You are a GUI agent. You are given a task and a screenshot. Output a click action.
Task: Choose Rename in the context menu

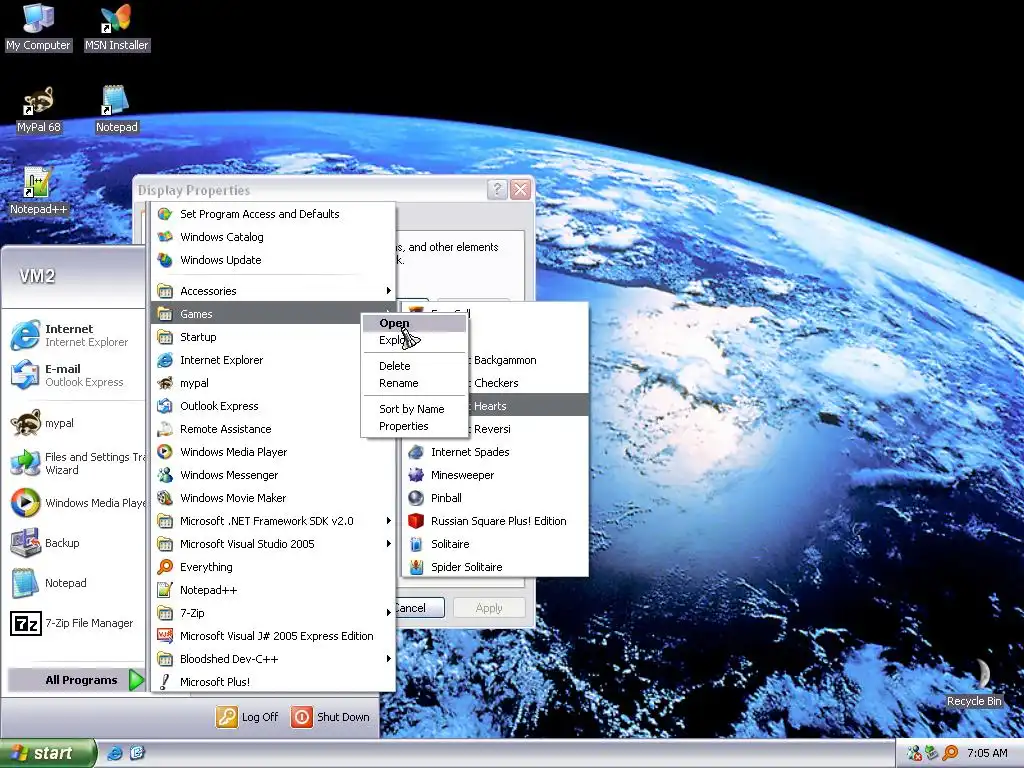pyautogui.click(x=414, y=383)
